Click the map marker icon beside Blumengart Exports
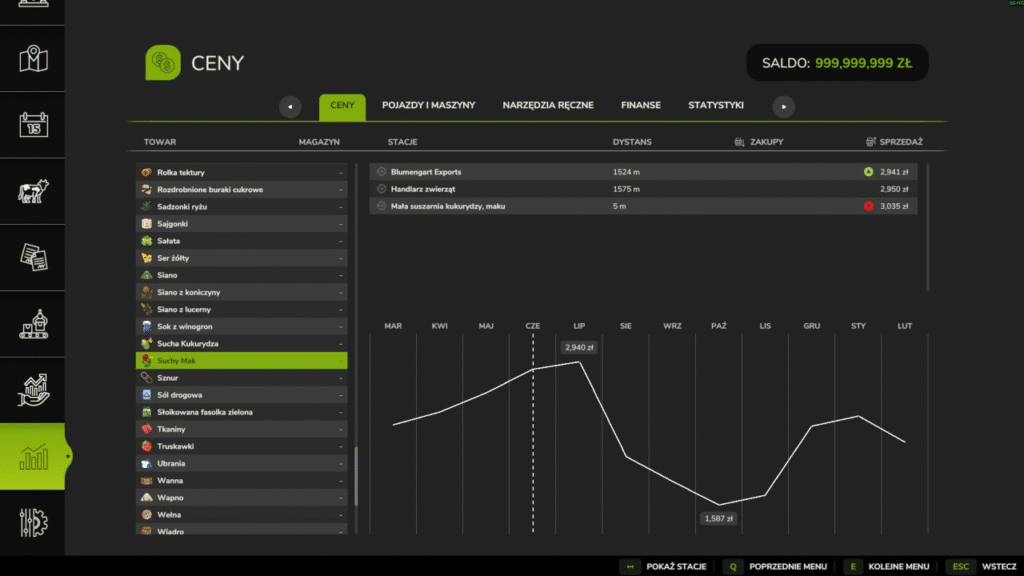The height and width of the screenshot is (576, 1024). tap(381, 172)
